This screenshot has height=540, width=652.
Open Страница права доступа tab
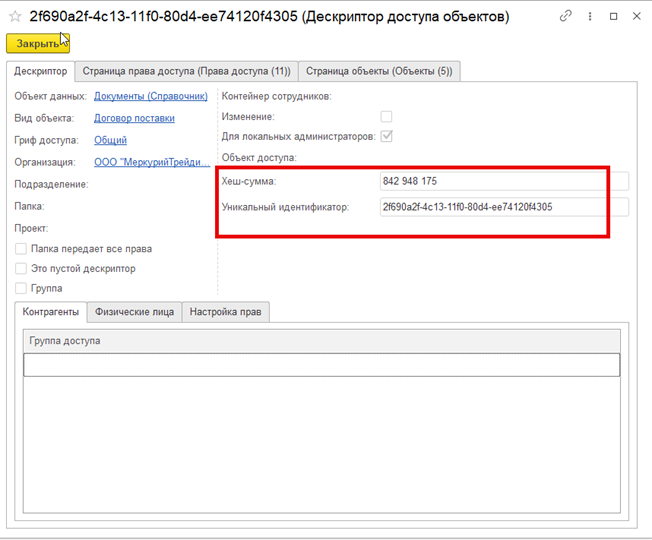[x=186, y=71]
